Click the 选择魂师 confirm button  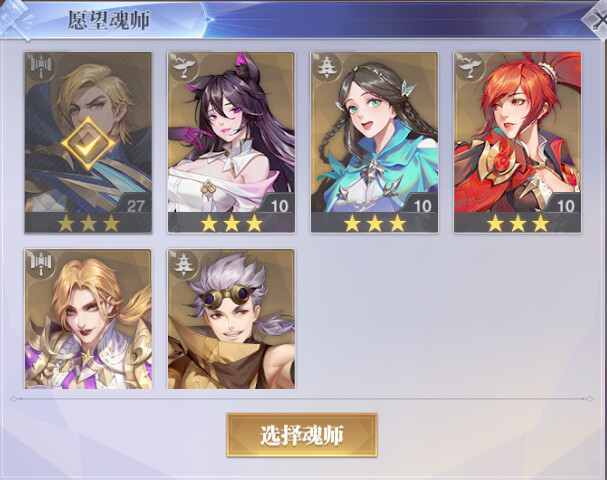302,435
